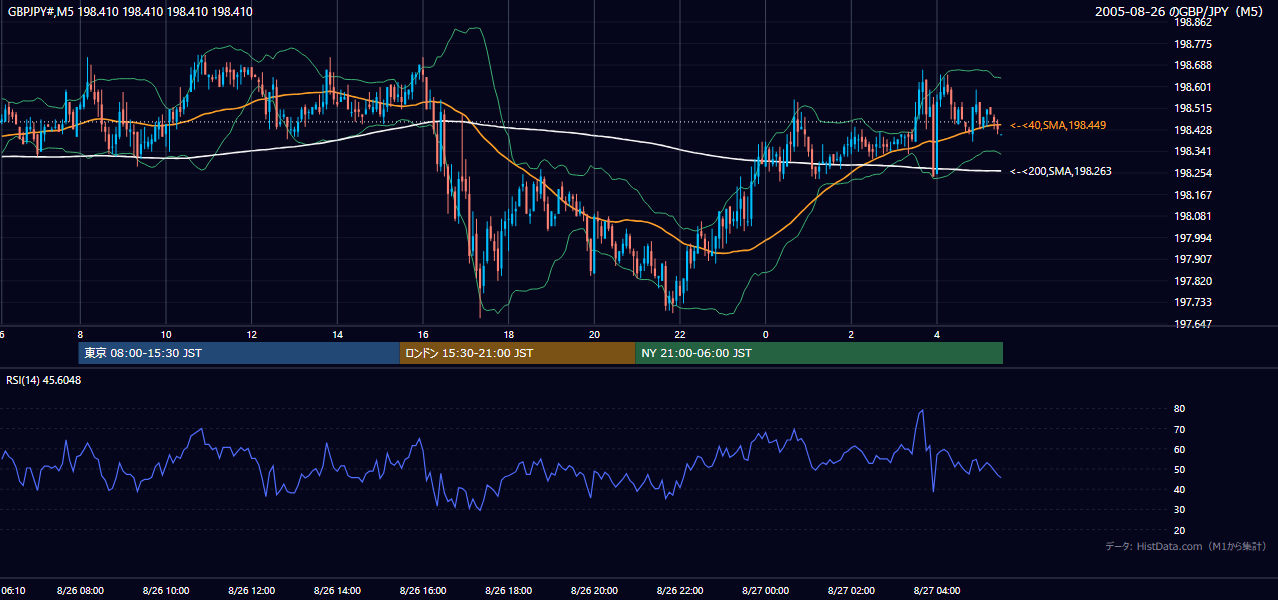
Task: Click hour marker 18 under the price chart
Action: (509, 334)
